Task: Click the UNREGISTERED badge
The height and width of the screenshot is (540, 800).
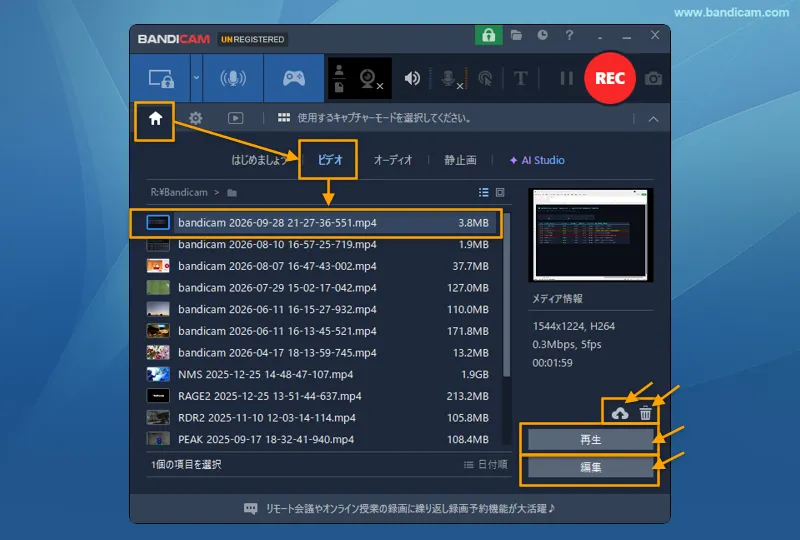Action: coord(253,39)
